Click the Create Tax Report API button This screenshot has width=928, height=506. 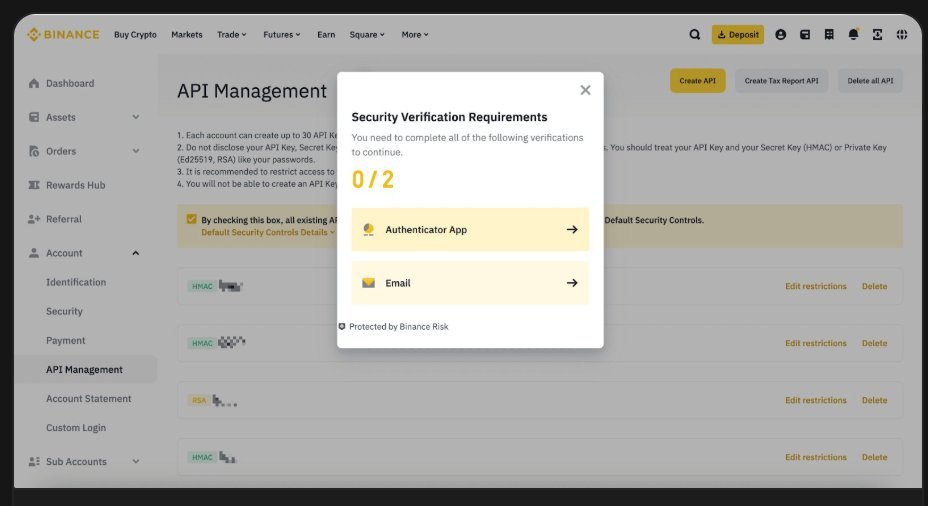pyautogui.click(x=781, y=80)
